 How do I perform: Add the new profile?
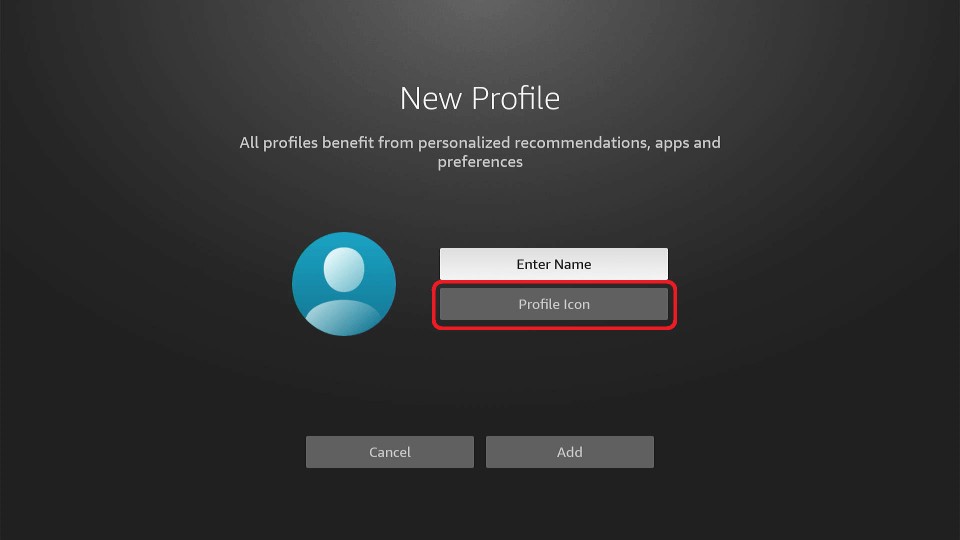pos(569,452)
